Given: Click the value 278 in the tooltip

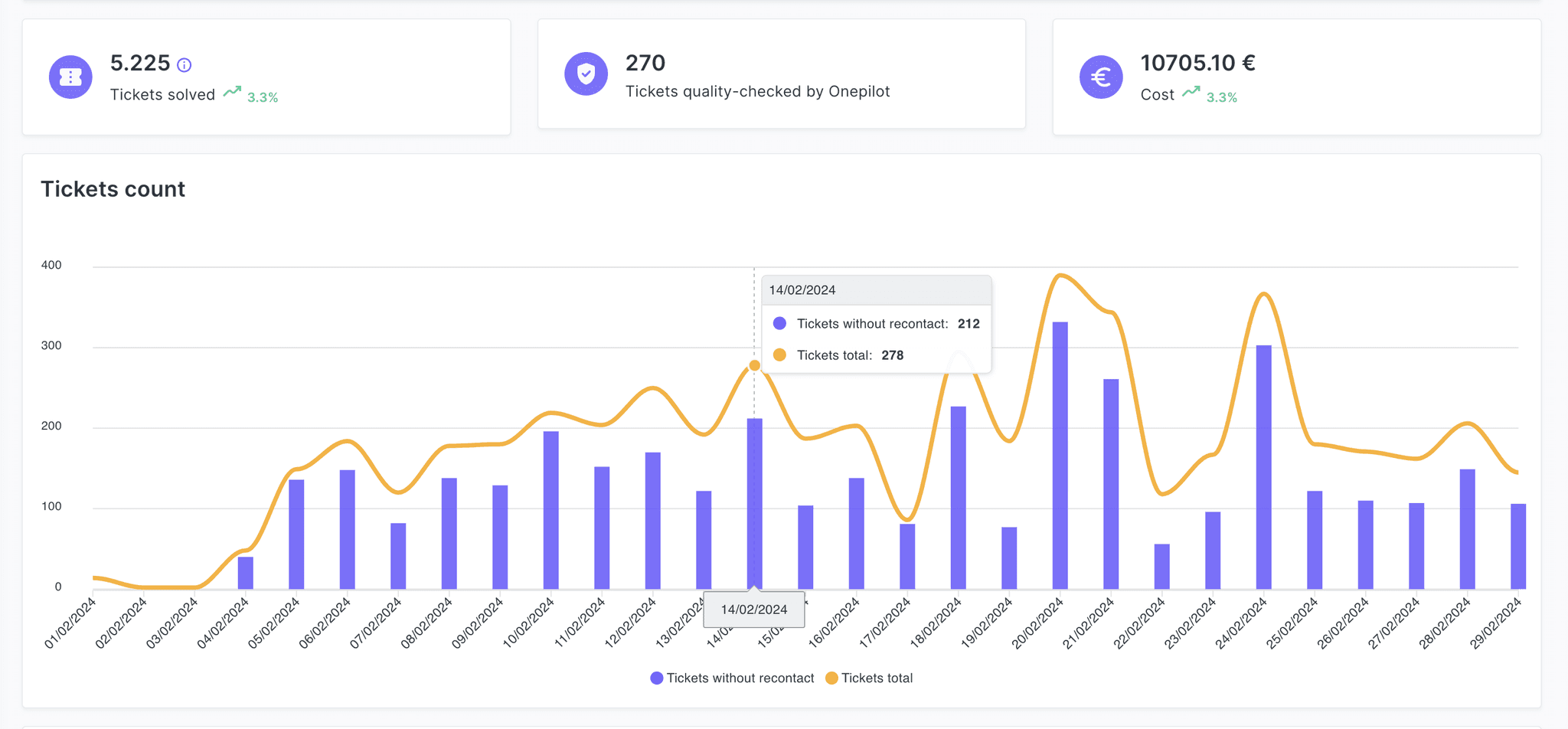Looking at the screenshot, I should (893, 355).
